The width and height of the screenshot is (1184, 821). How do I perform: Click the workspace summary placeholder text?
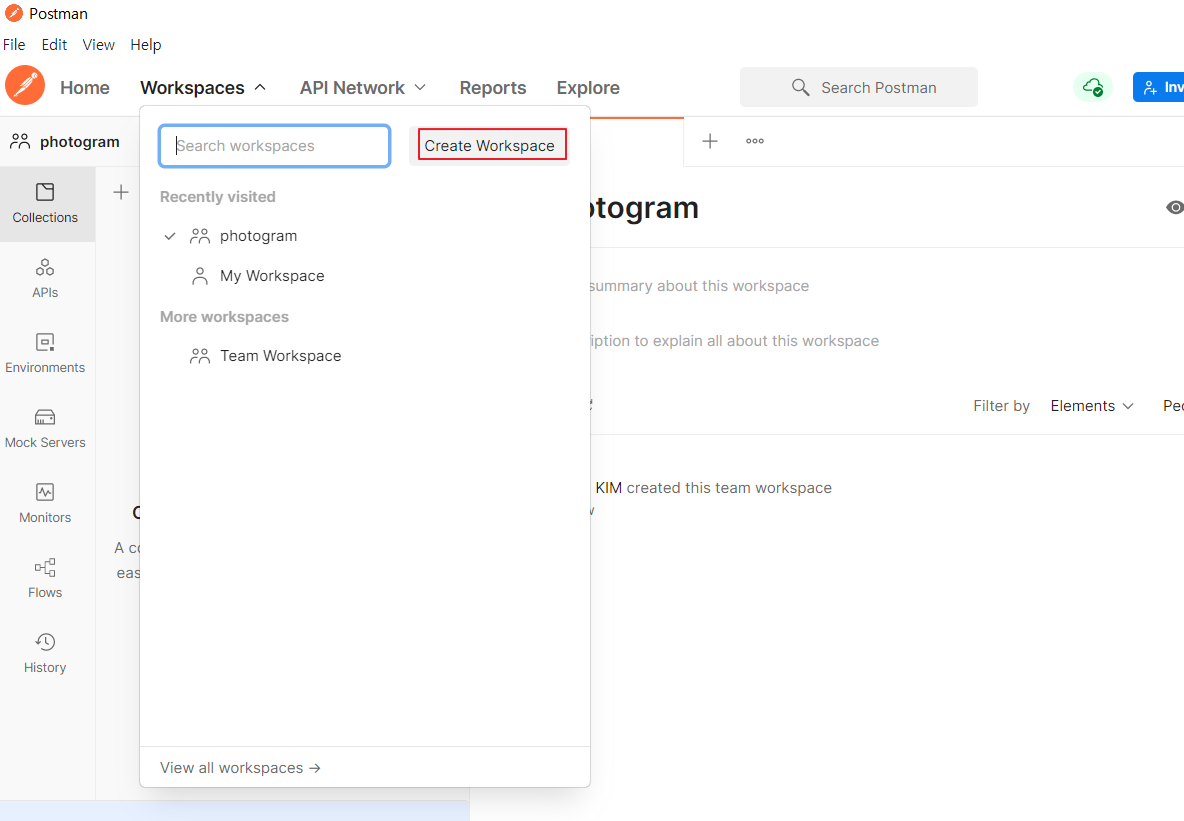pyautogui.click(x=698, y=285)
